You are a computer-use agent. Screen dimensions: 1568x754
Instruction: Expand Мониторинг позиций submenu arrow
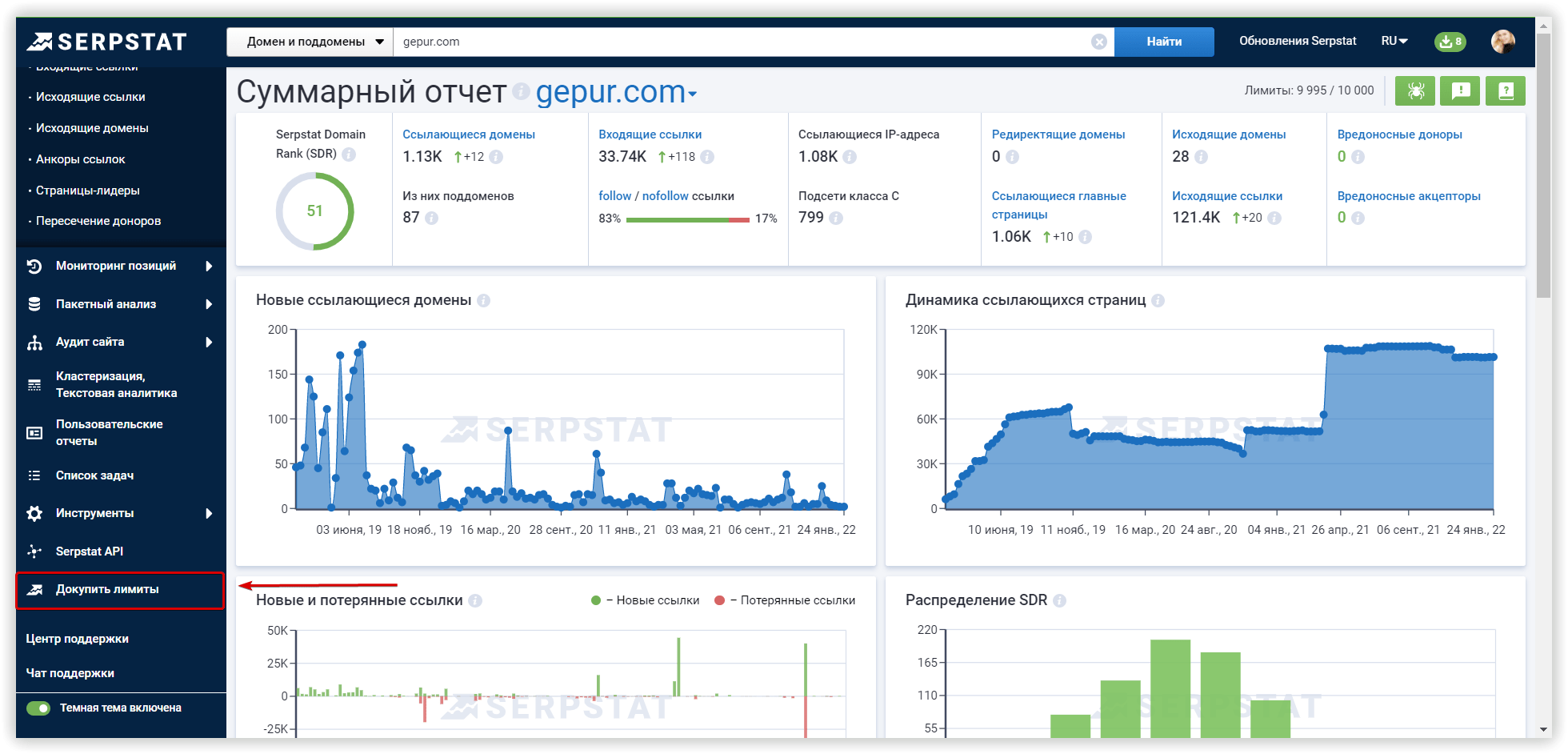[x=209, y=266]
